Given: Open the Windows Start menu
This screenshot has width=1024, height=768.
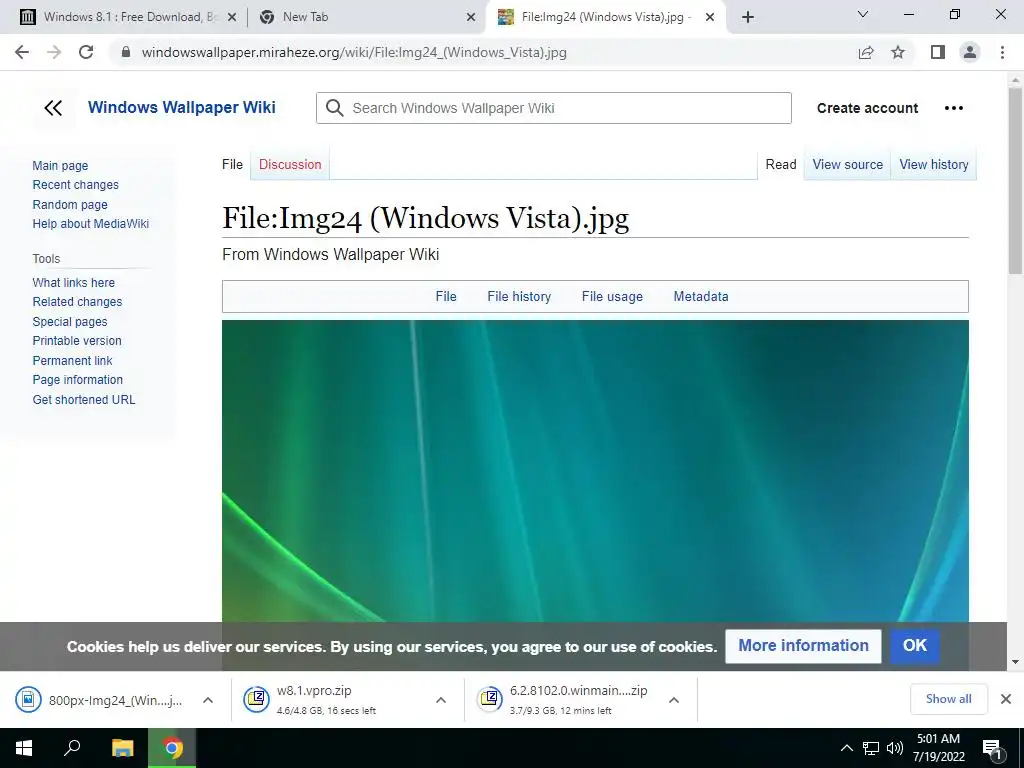Looking at the screenshot, I should click(x=24, y=748).
